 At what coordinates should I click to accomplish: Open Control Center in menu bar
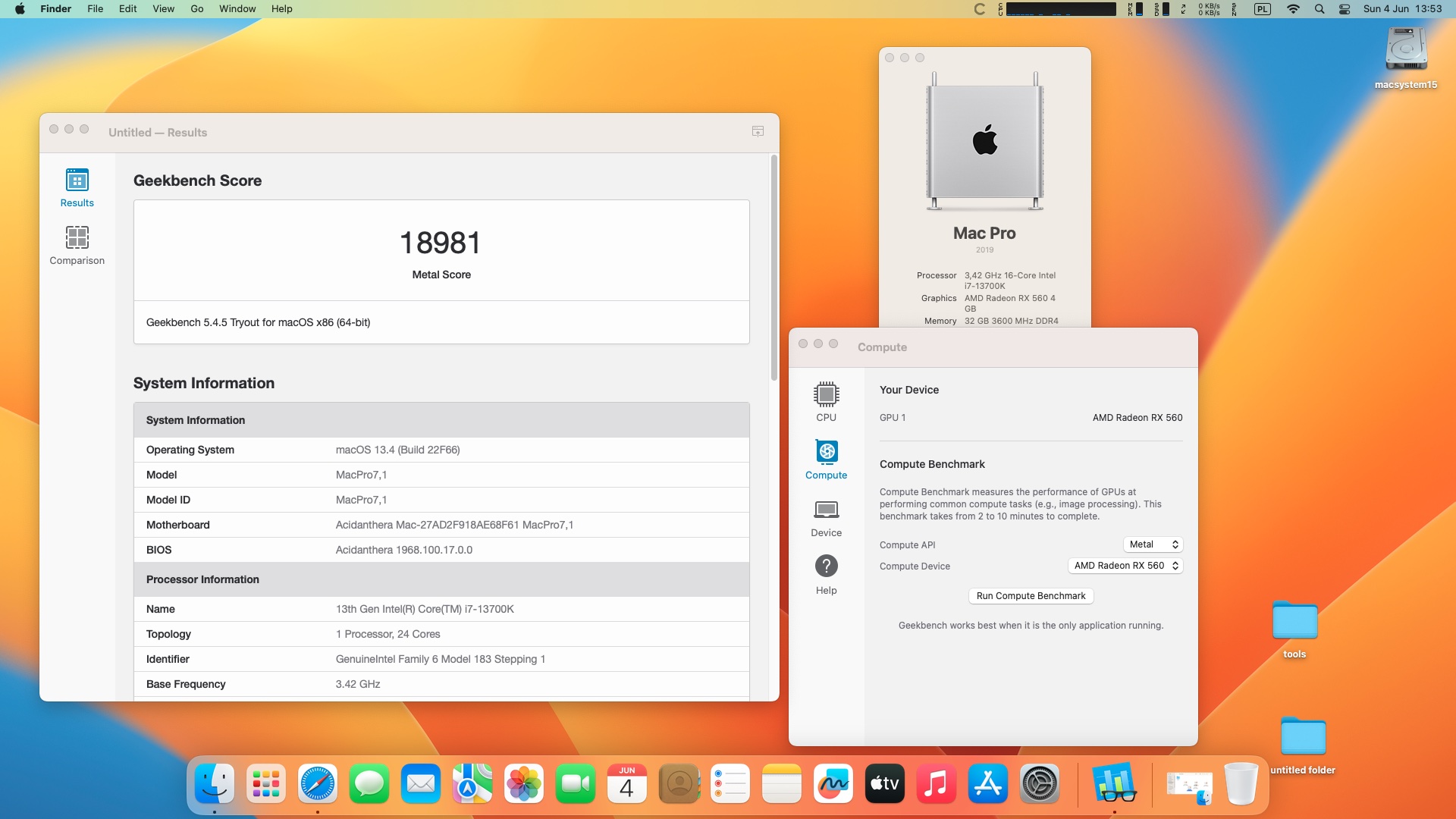click(x=1345, y=9)
